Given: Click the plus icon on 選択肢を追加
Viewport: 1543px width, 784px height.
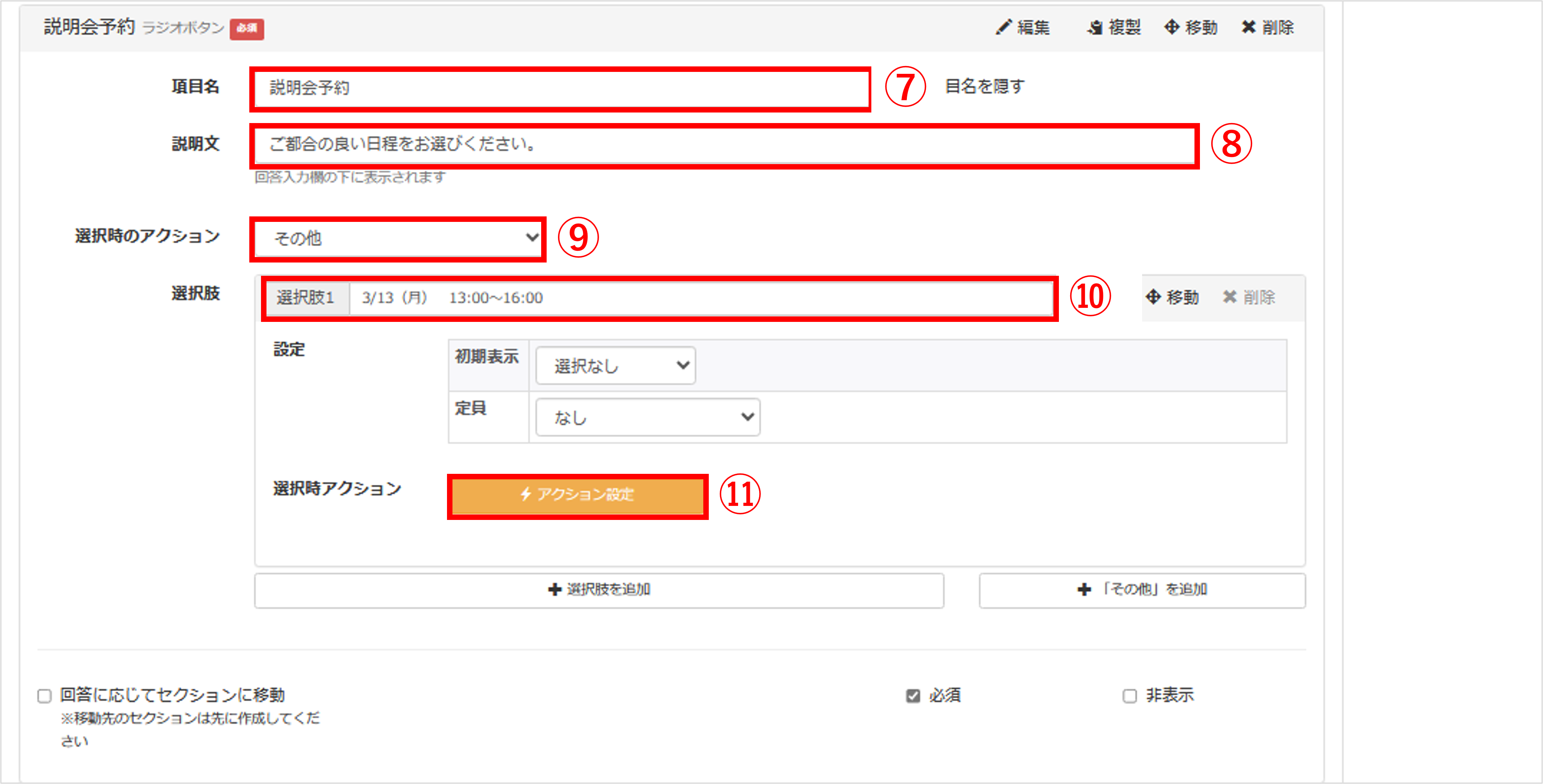Looking at the screenshot, I should [555, 589].
